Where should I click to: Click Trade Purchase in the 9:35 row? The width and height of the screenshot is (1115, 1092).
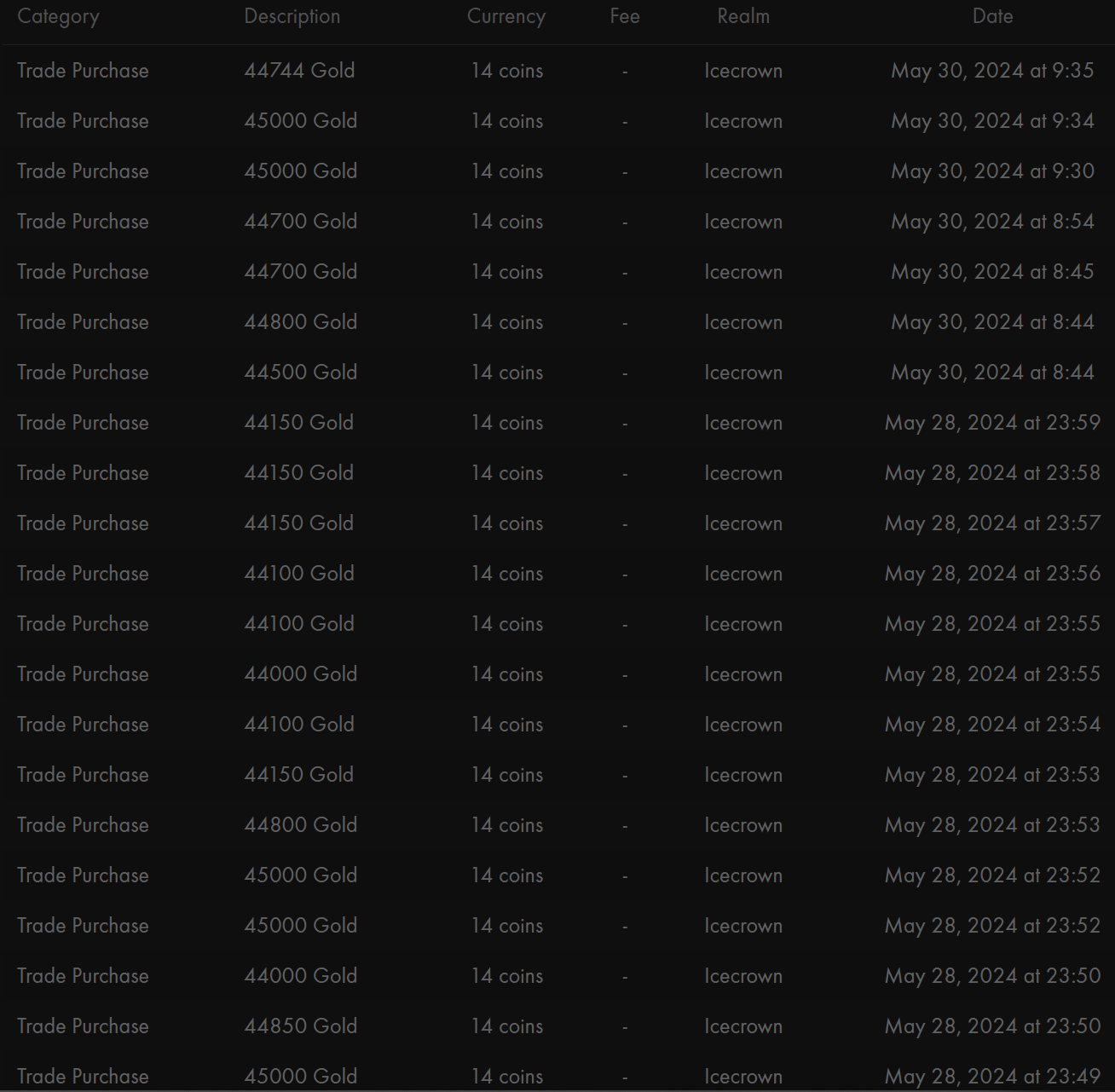pyautogui.click(x=83, y=71)
